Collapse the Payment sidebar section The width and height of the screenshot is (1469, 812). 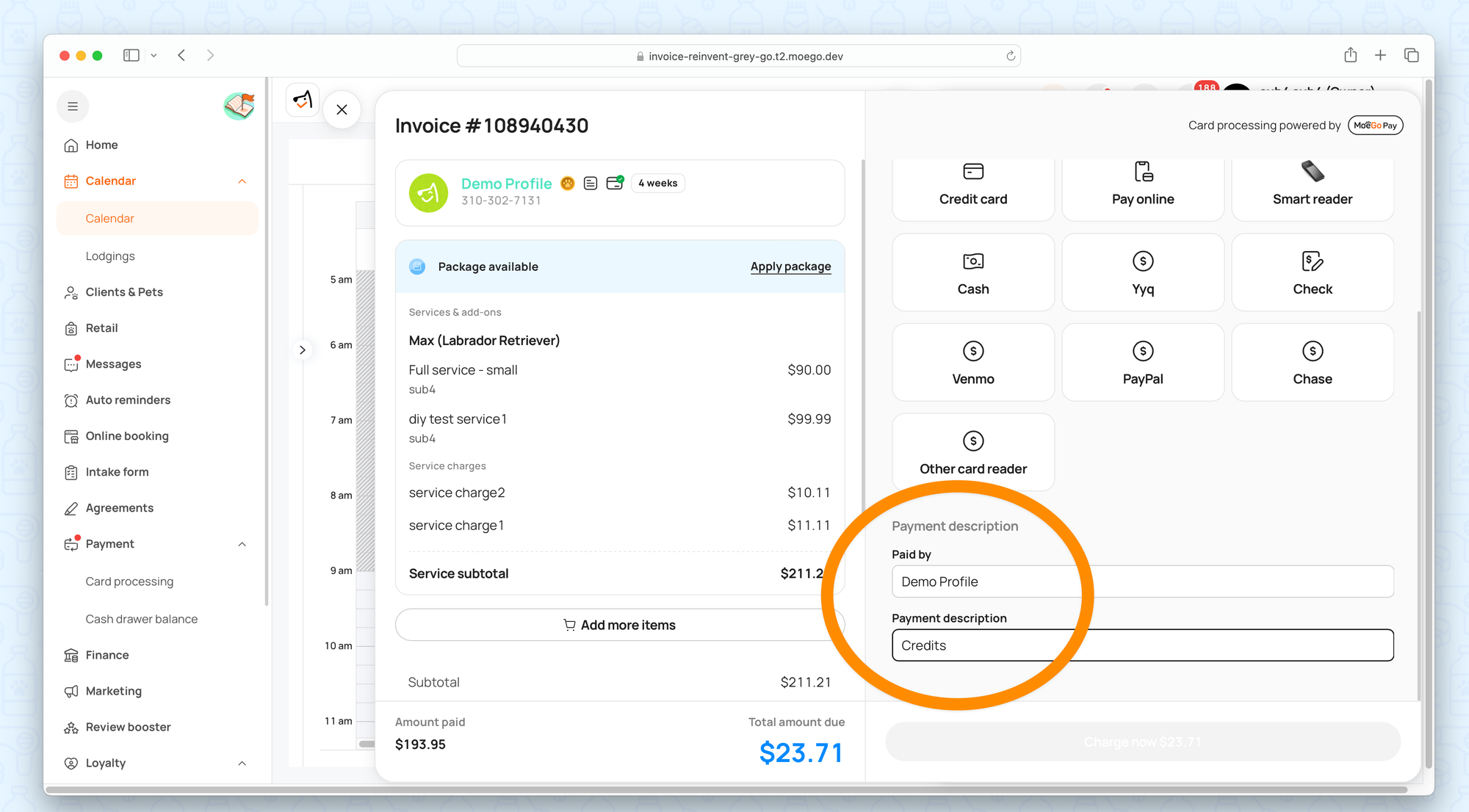(x=242, y=544)
